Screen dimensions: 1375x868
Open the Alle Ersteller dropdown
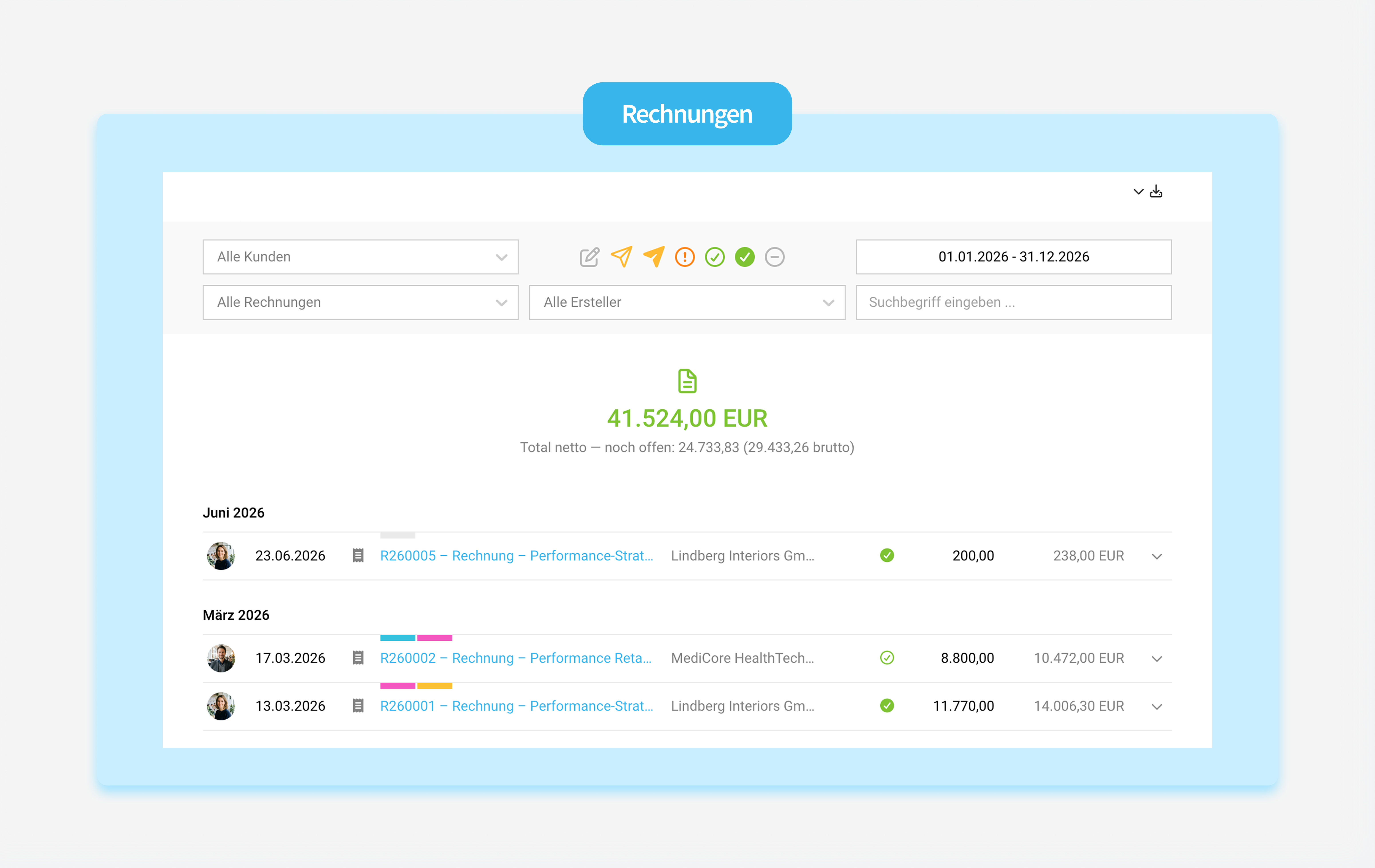(x=687, y=302)
